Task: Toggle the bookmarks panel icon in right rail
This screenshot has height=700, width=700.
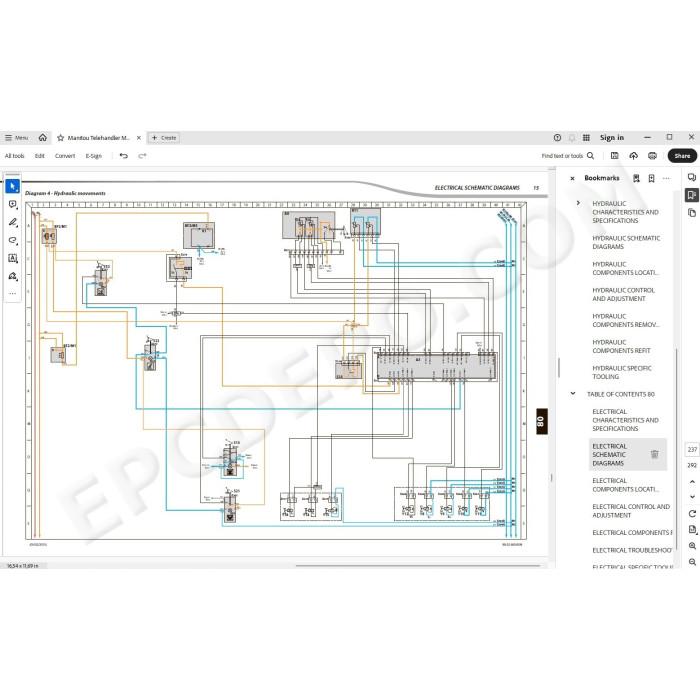Action: tap(692, 195)
